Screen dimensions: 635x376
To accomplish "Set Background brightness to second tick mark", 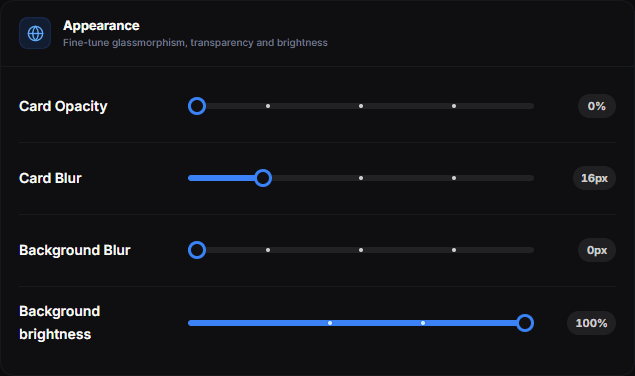I will tap(423, 323).
